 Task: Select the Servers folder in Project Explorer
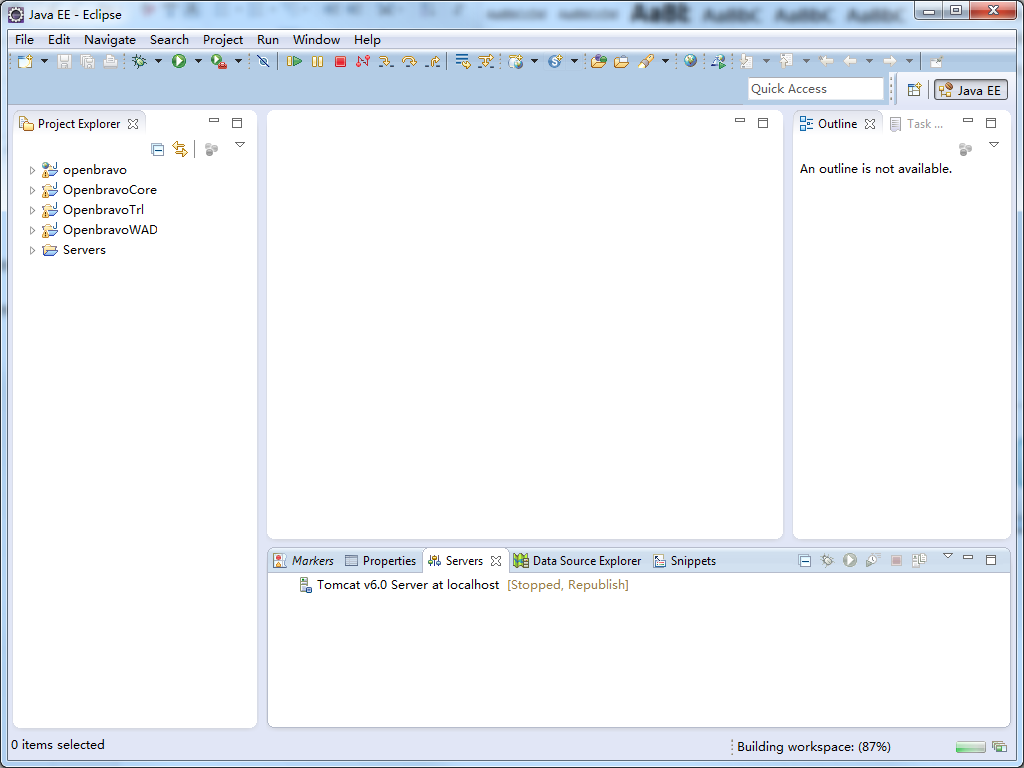pyautogui.click(x=84, y=250)
